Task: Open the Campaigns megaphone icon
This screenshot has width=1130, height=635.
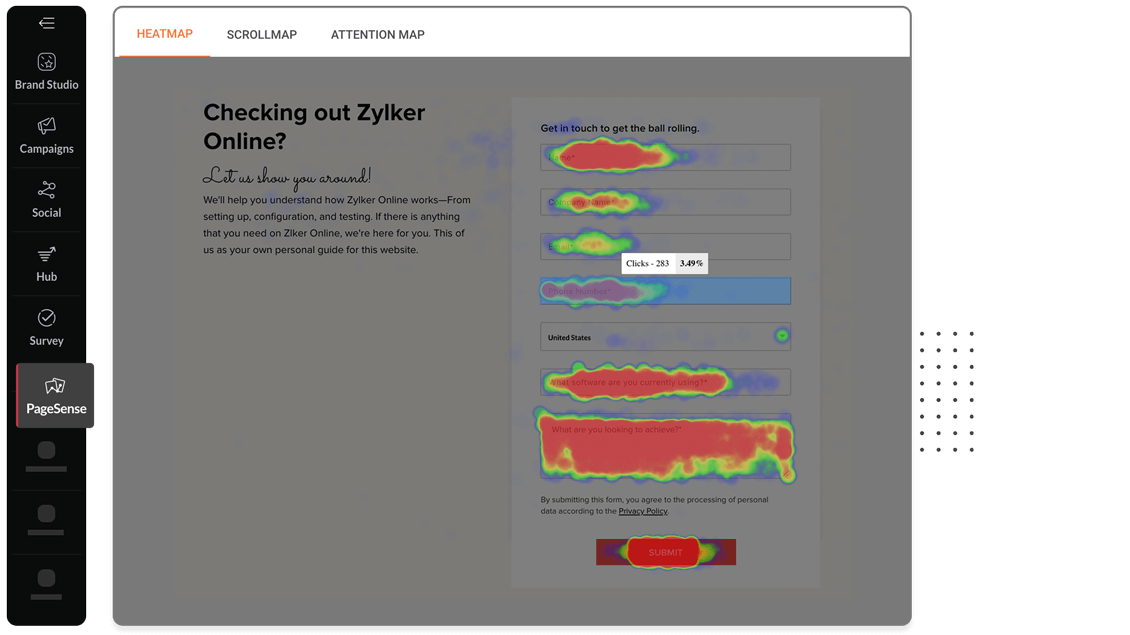Action: 46,127
